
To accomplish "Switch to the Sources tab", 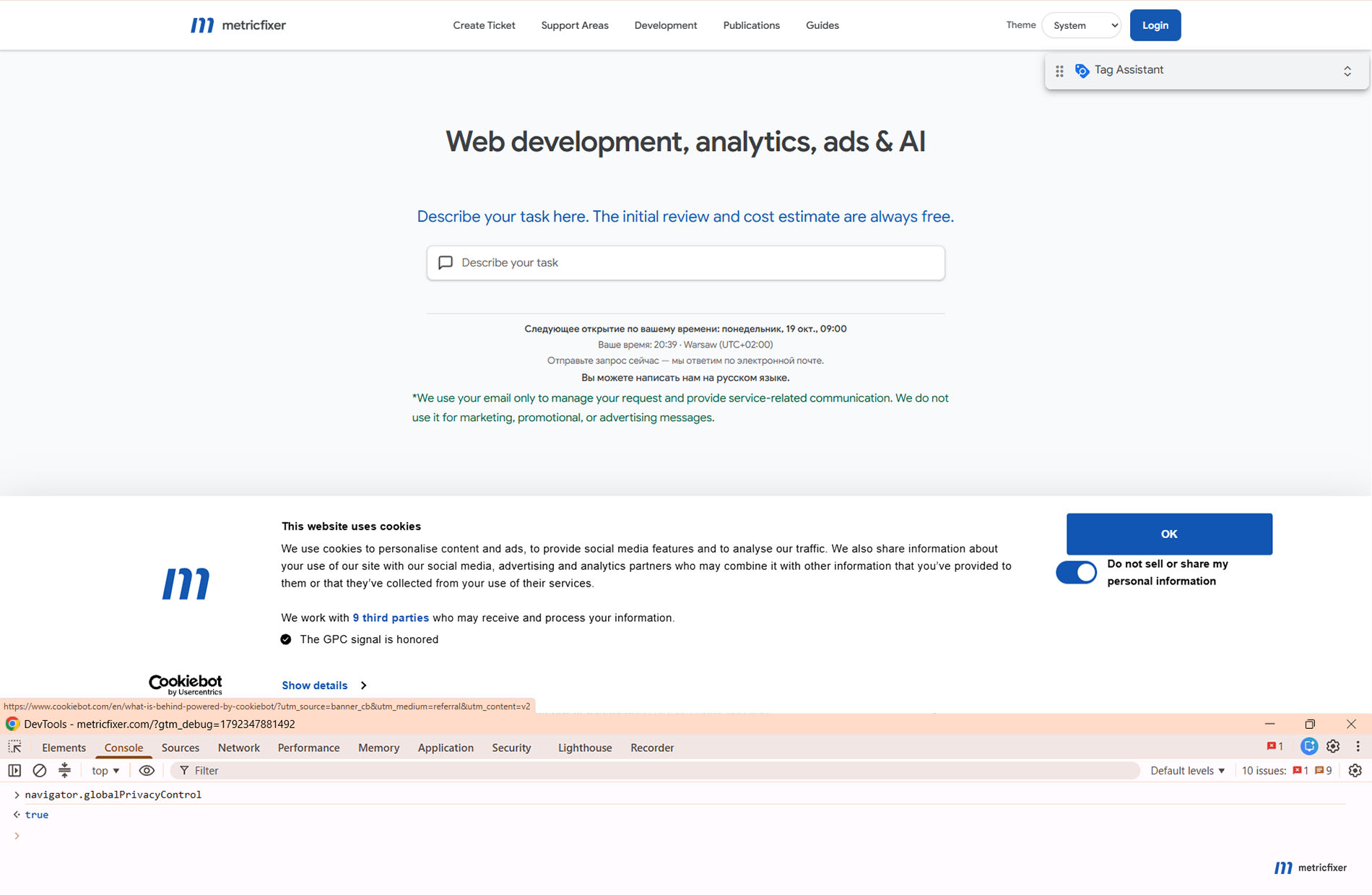I will click(181, 748).
